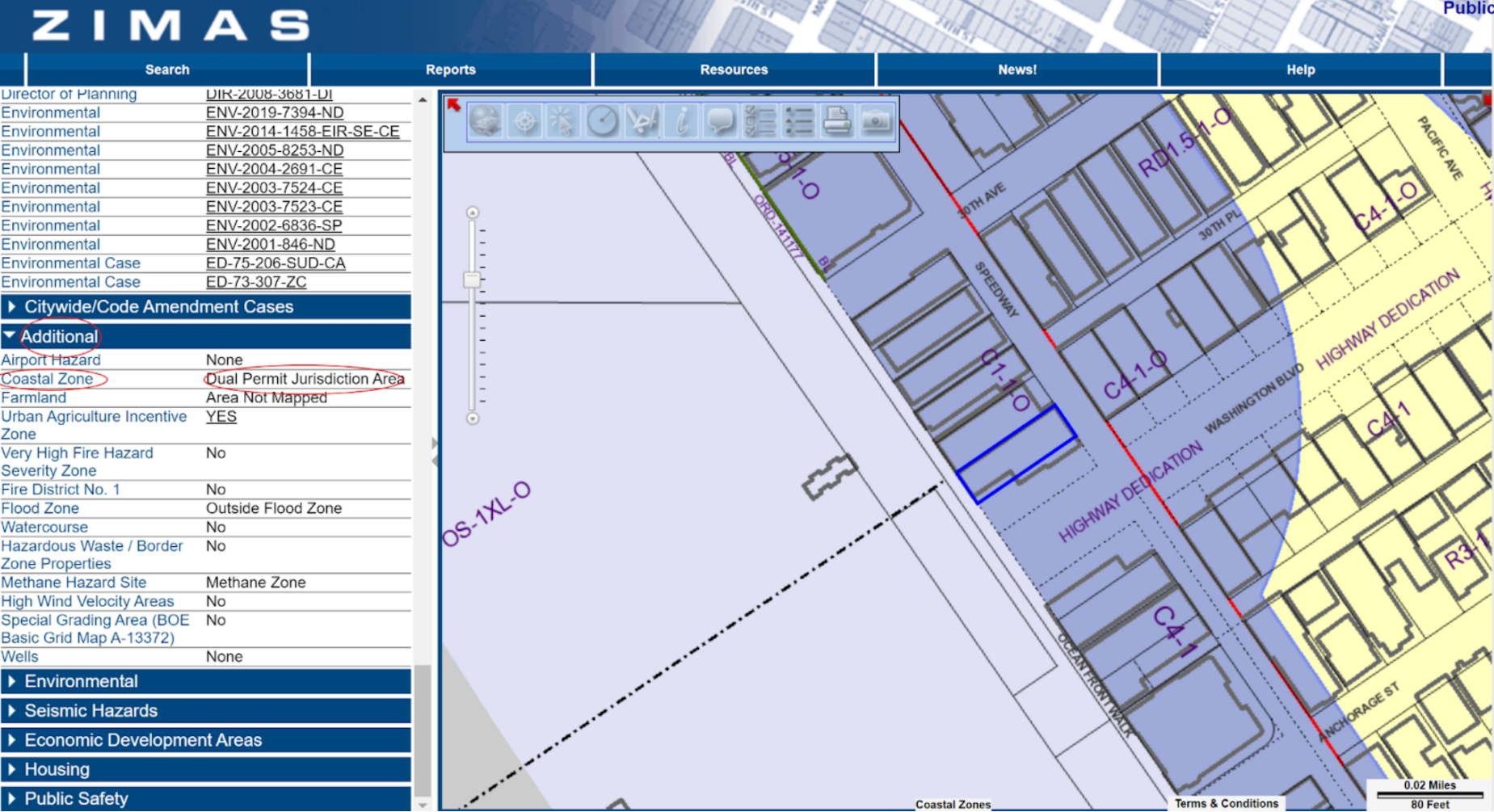Collapse the Additional section

click(x=59, y=336)
